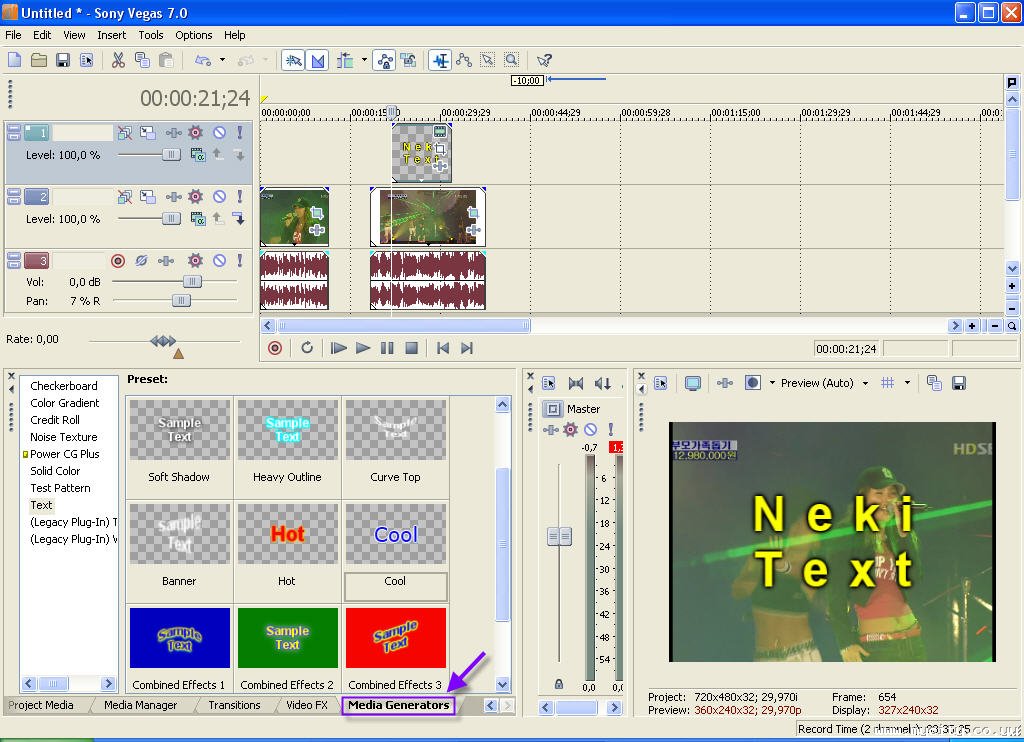Select the Hot text preset thumbnail
The width and height of the screenshot is (1024, 742).
click(x=287, y=535)
